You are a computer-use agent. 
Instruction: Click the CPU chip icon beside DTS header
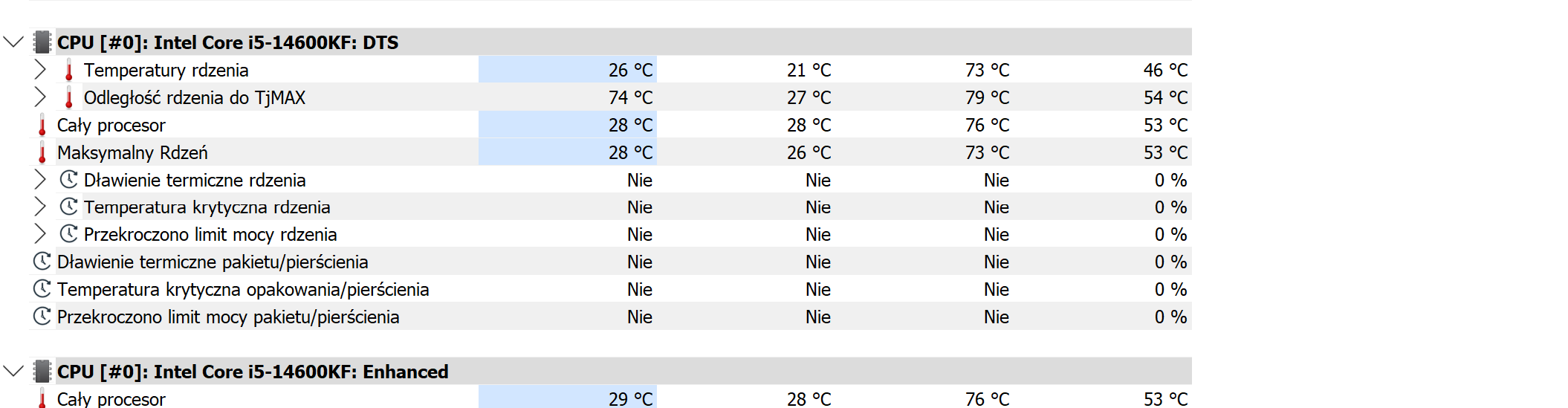[42, 42]
